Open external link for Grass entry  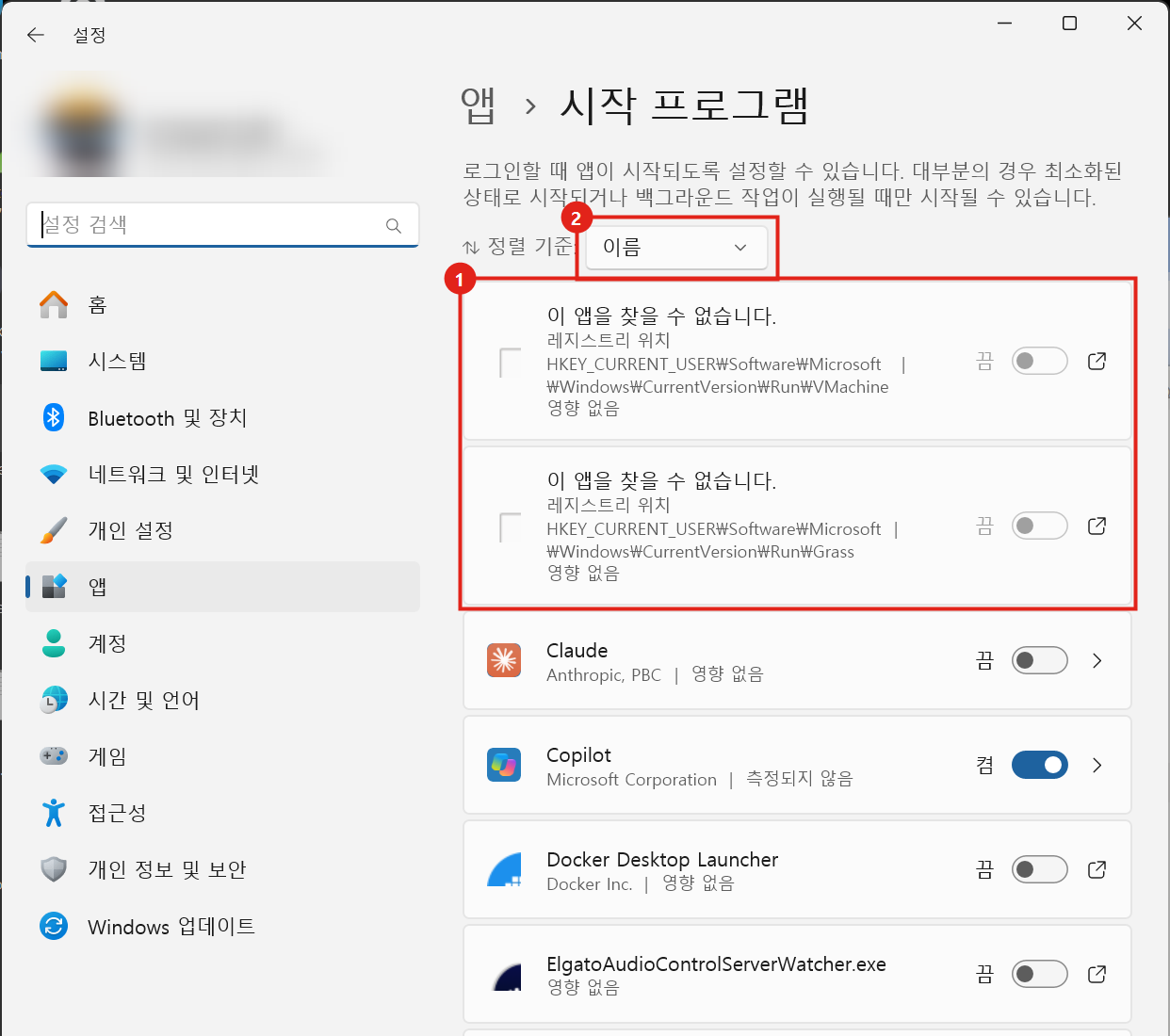1097,526
